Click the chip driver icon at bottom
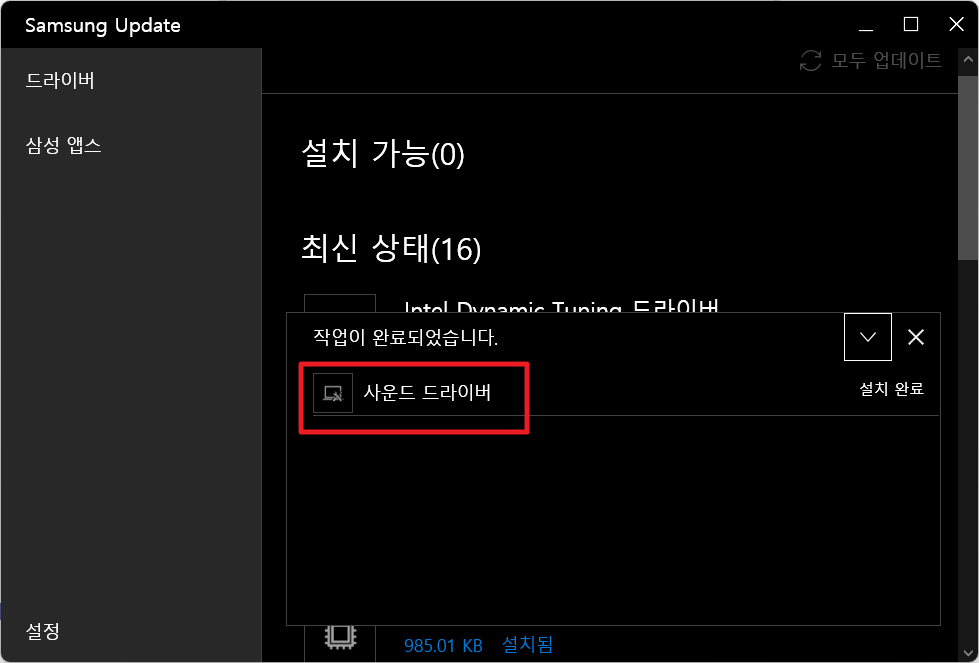Screen dimensions: 979x663 (340, 637)
